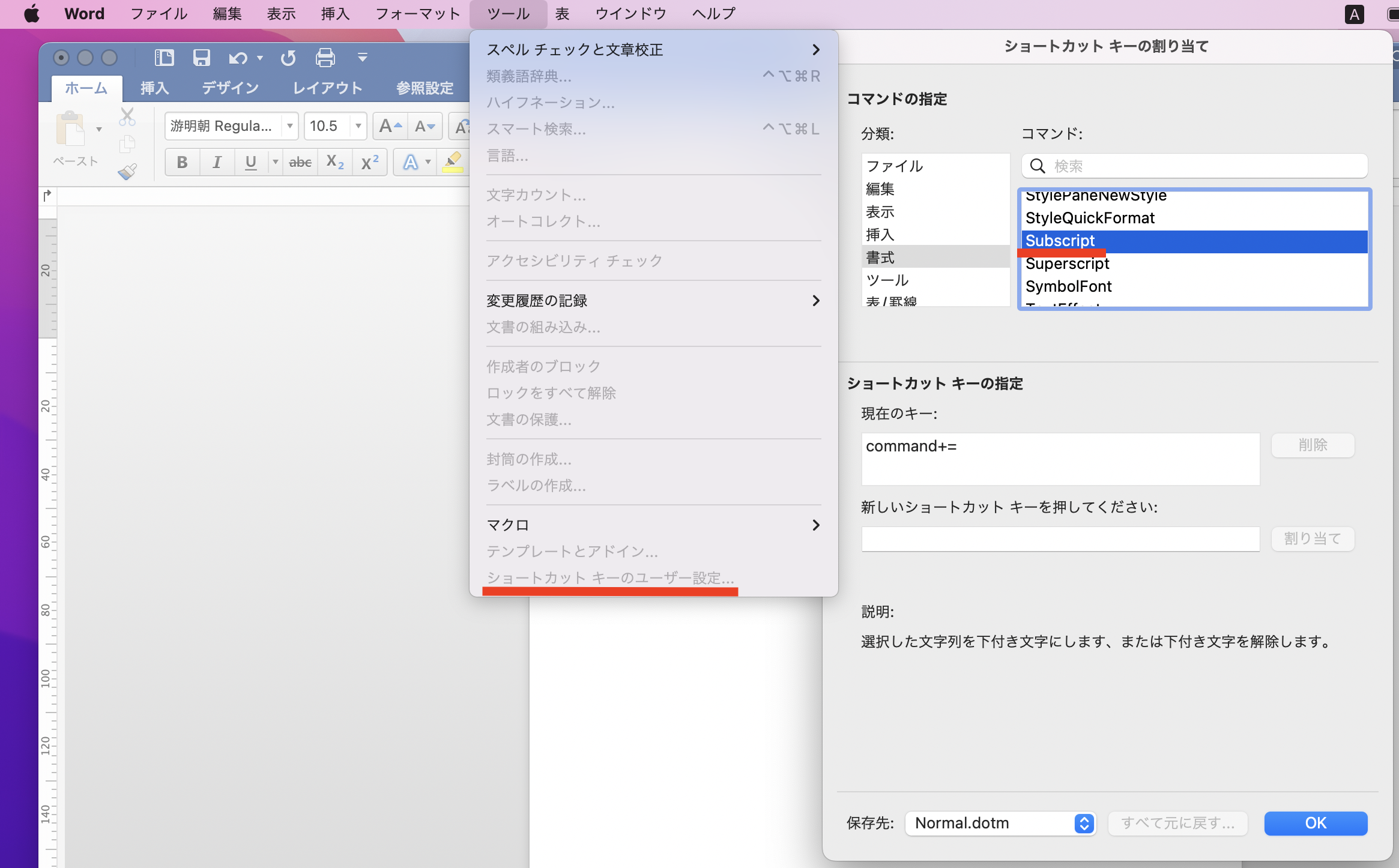Open the フォーマット menu
This screenshot has width=1399, height=868.
[418, 14]
